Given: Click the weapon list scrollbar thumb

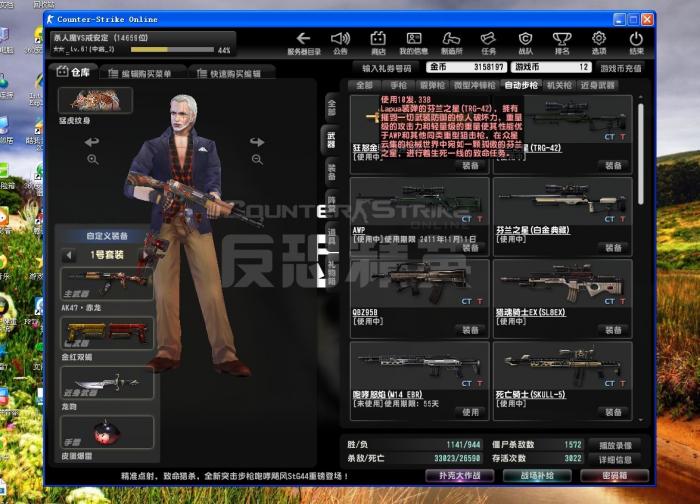Looking at the screenshot, I should (x=641, y=154).
